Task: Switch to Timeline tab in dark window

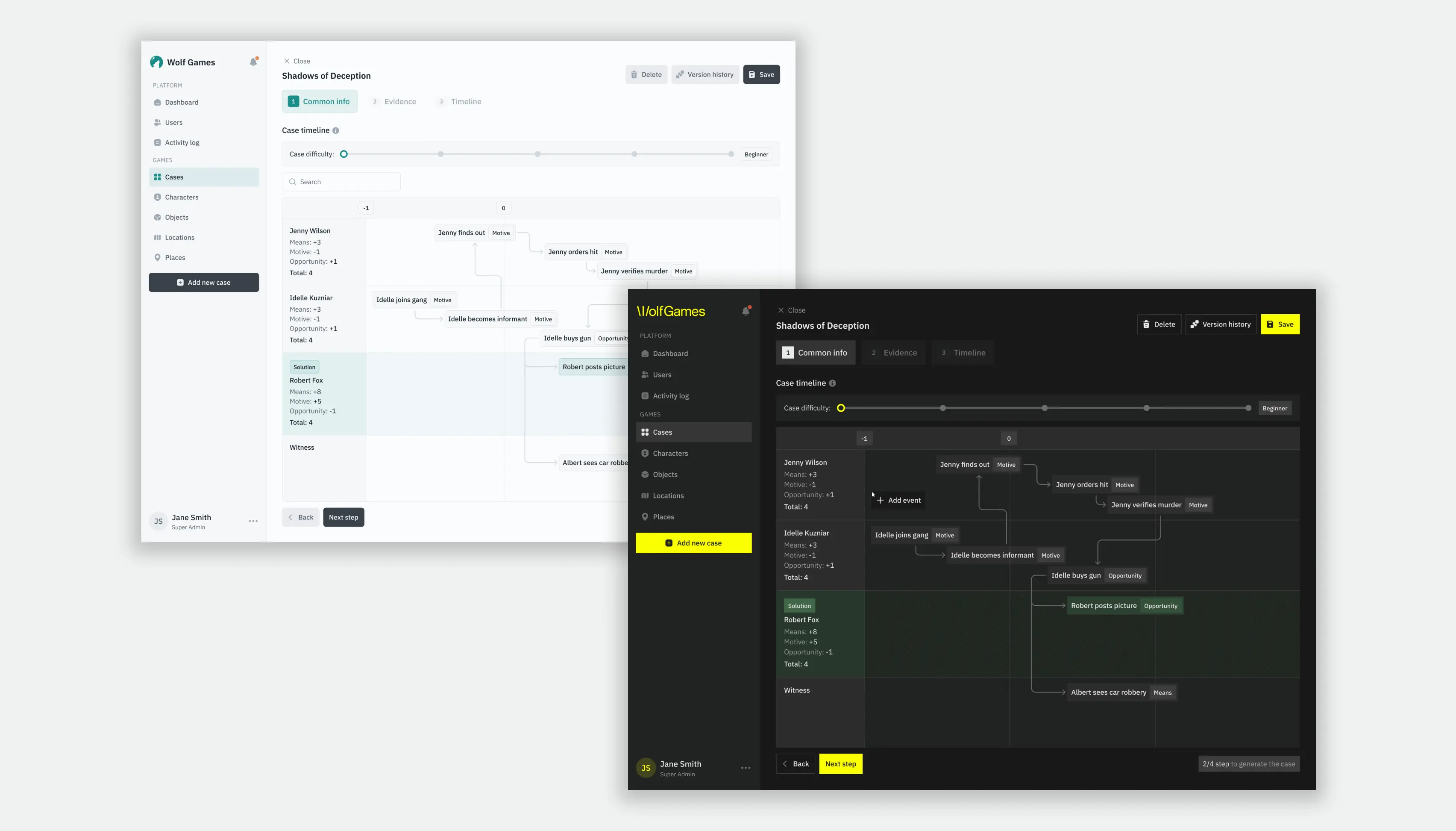Action: tap(963, 353)
